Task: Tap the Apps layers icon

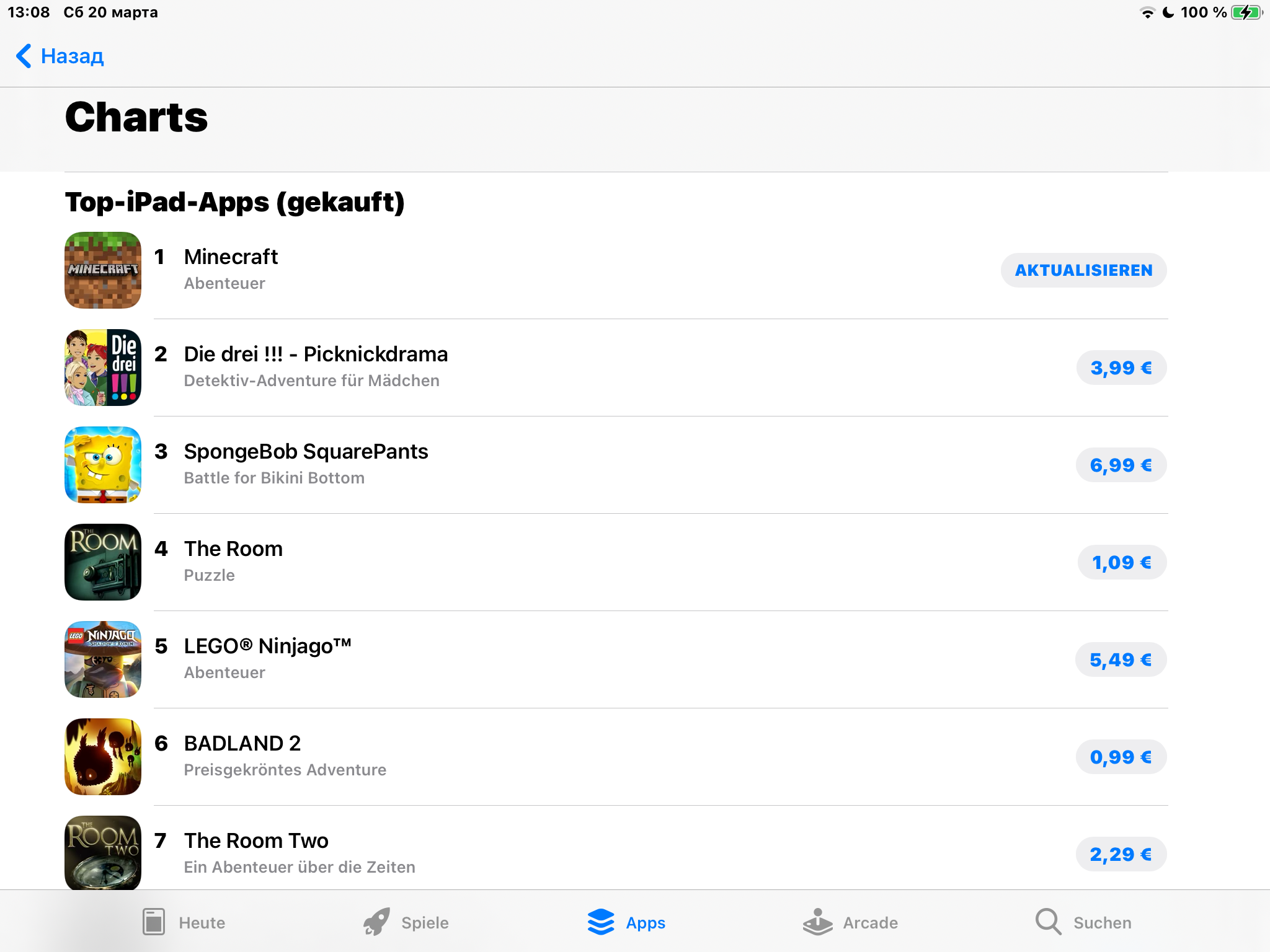Action: 601,922
